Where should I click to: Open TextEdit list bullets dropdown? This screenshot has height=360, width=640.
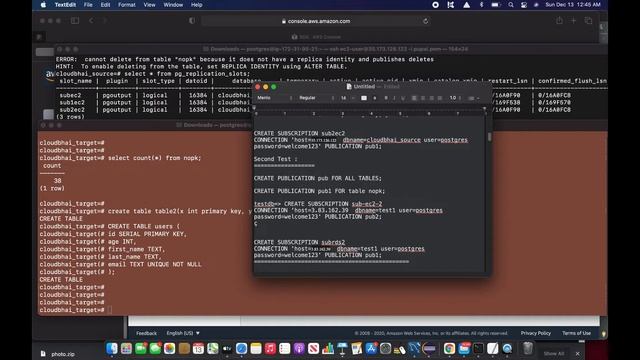coord(473,98)
